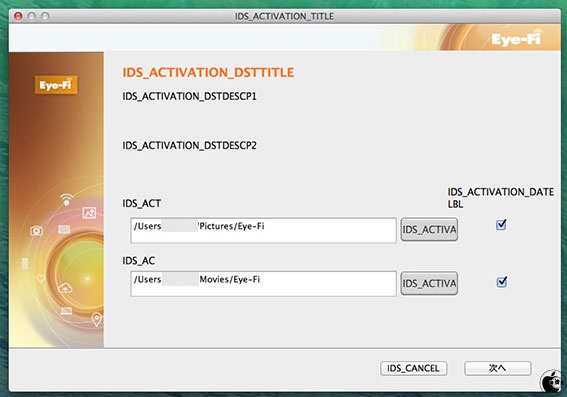This screenshot has height=397, width=567.
Task: Click the Eye-Fi logo in sidebar
Action: tap(56, 85)
